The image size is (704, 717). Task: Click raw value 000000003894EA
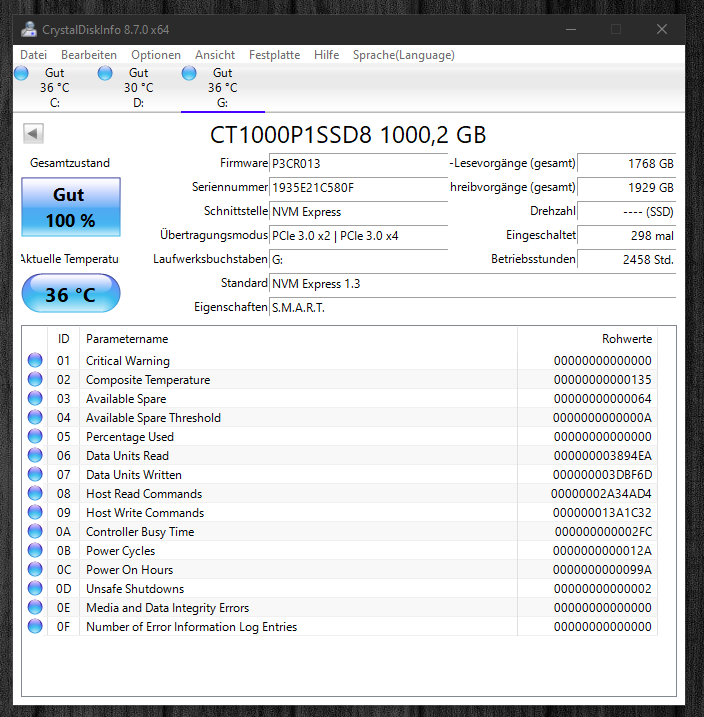pyautogui.click(x=603, y=456)
